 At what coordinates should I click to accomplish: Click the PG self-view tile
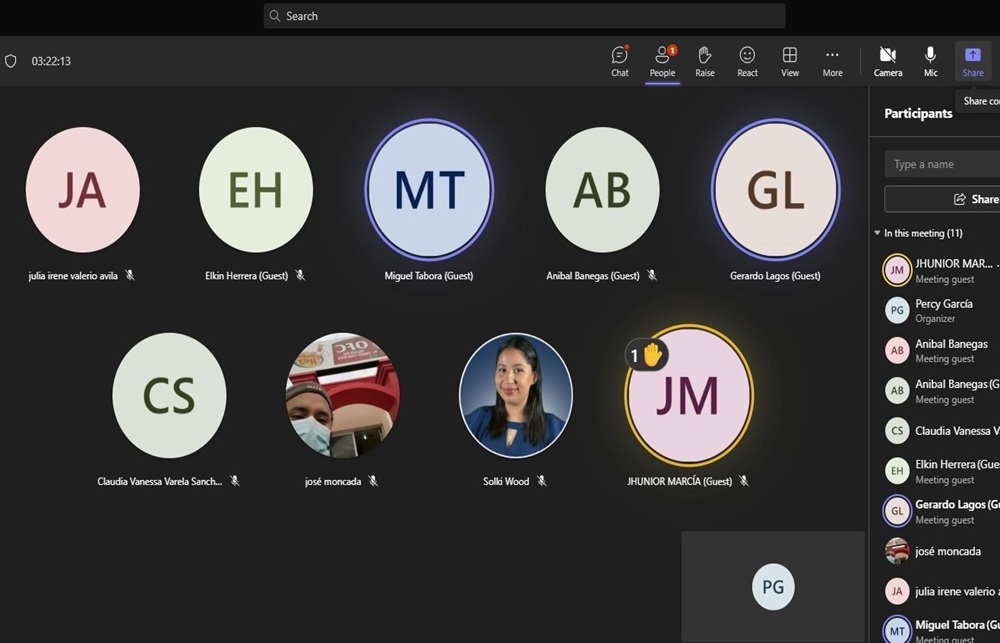[773, 587]
